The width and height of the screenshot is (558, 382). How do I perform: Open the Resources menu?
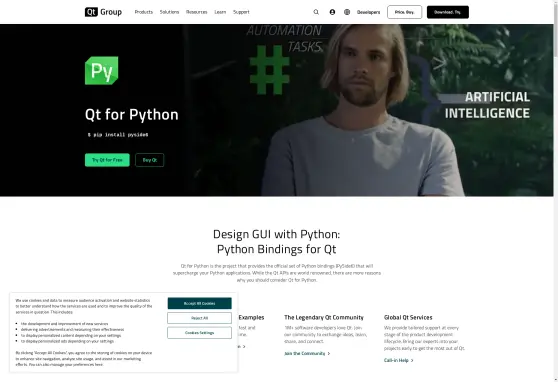[x=196, y=12]
